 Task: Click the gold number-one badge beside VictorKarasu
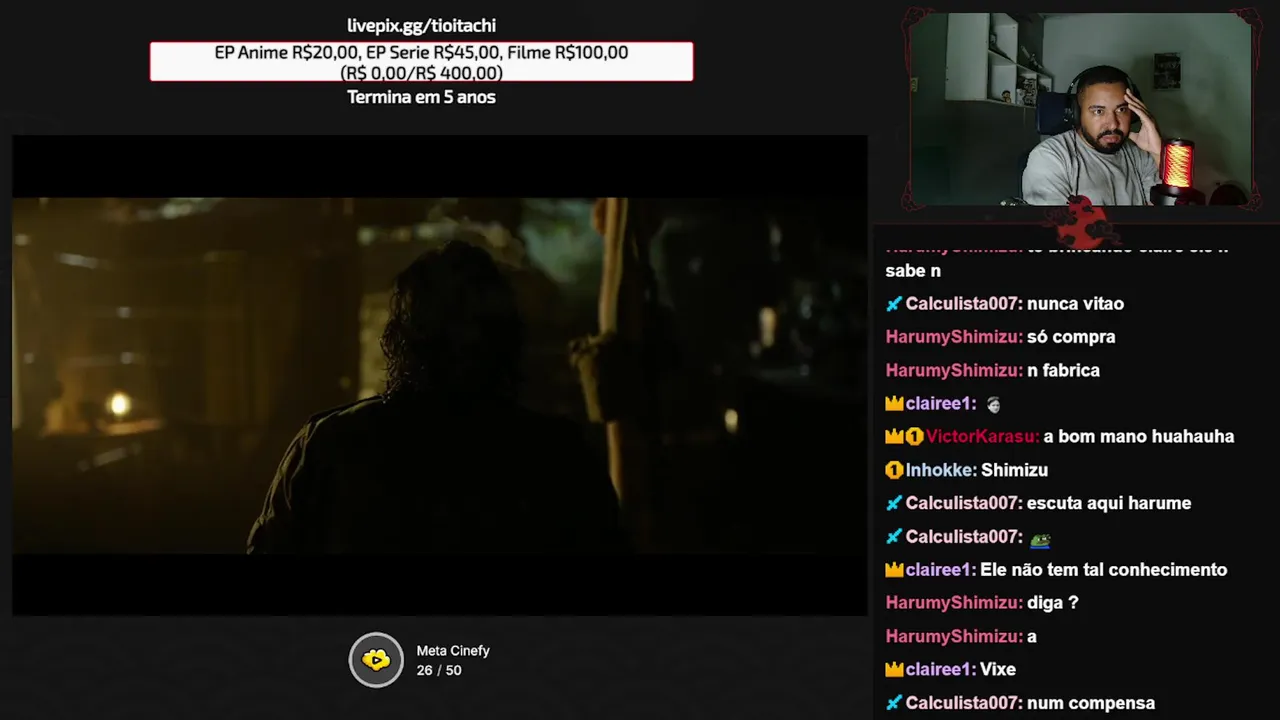914,437
